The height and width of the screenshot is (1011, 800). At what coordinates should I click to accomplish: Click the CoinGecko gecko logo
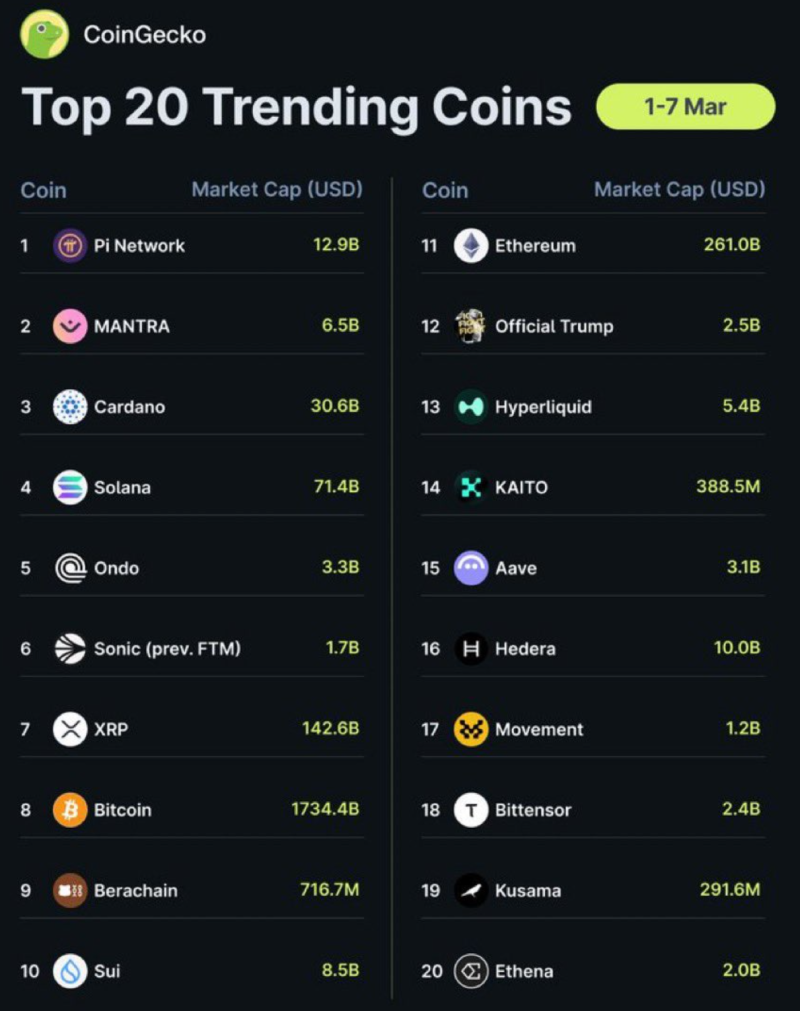click(44, 35)
